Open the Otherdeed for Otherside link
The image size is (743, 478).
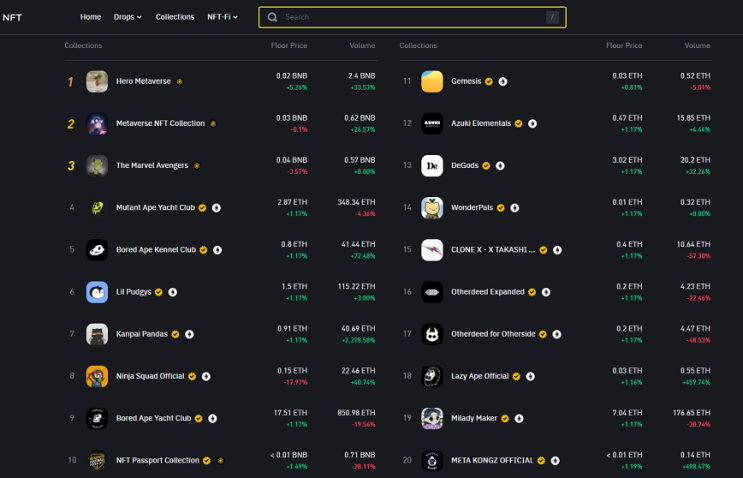coord(493,334)
